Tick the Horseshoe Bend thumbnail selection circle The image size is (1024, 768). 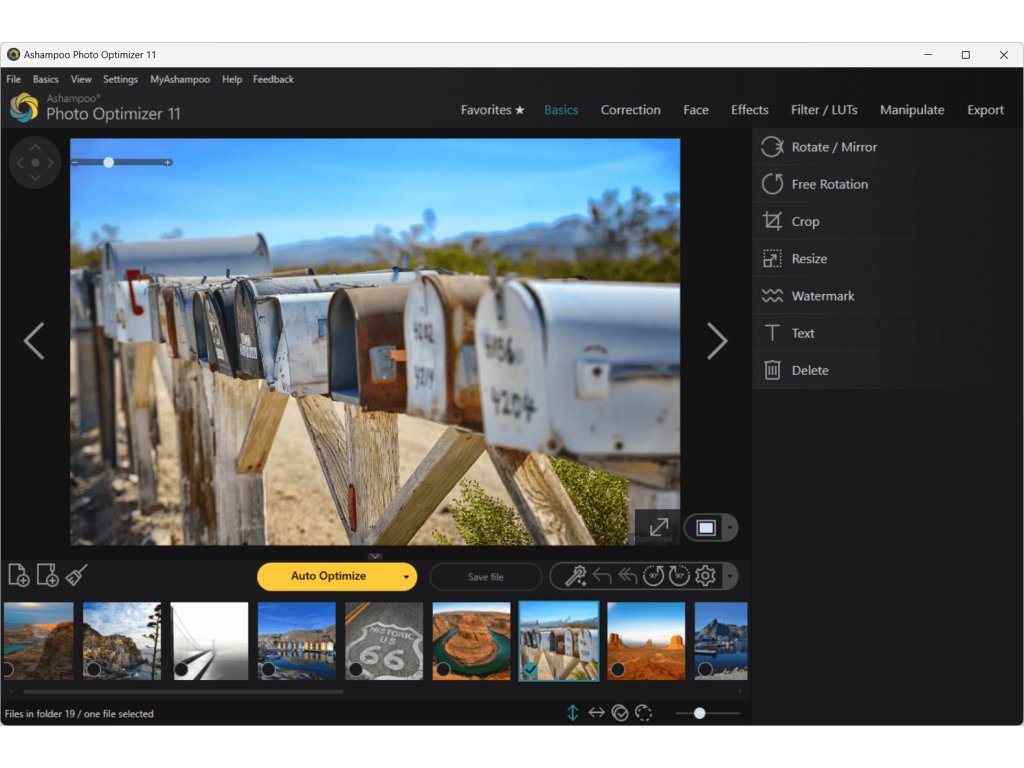[x=443, y=669]
